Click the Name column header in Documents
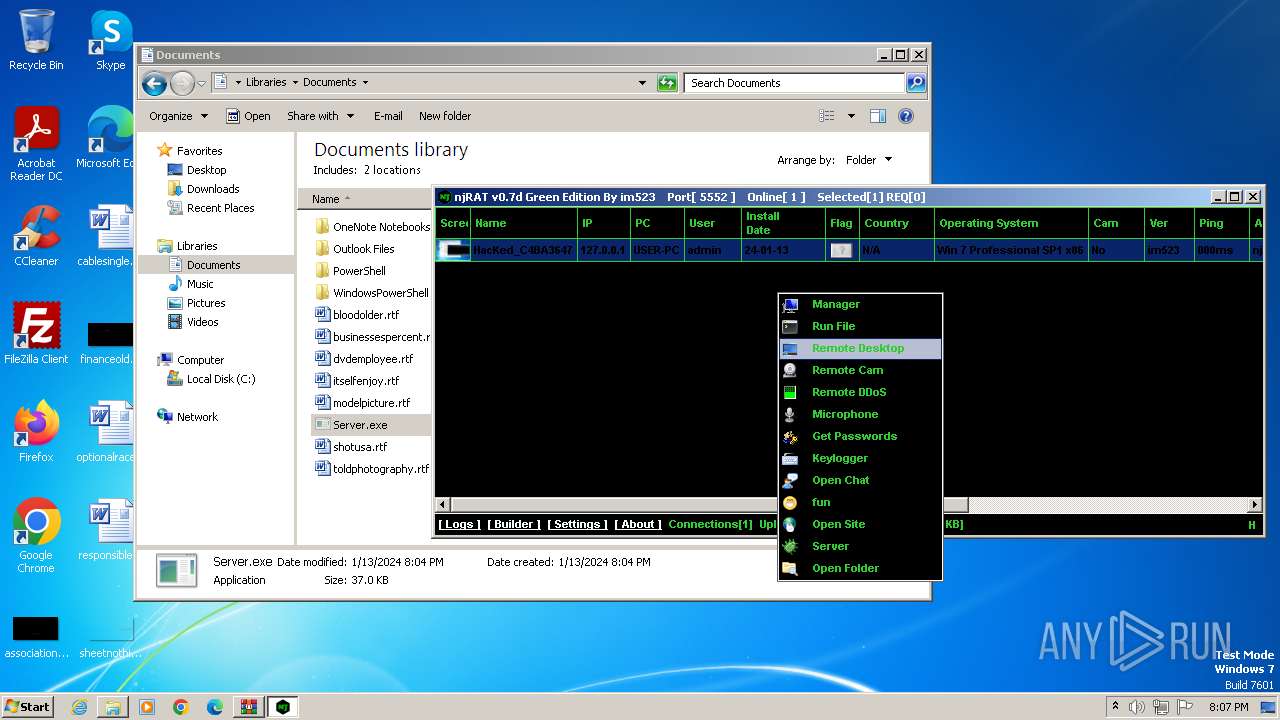The width and height of the screenshot is (1280, 720). tap(325, 199)
